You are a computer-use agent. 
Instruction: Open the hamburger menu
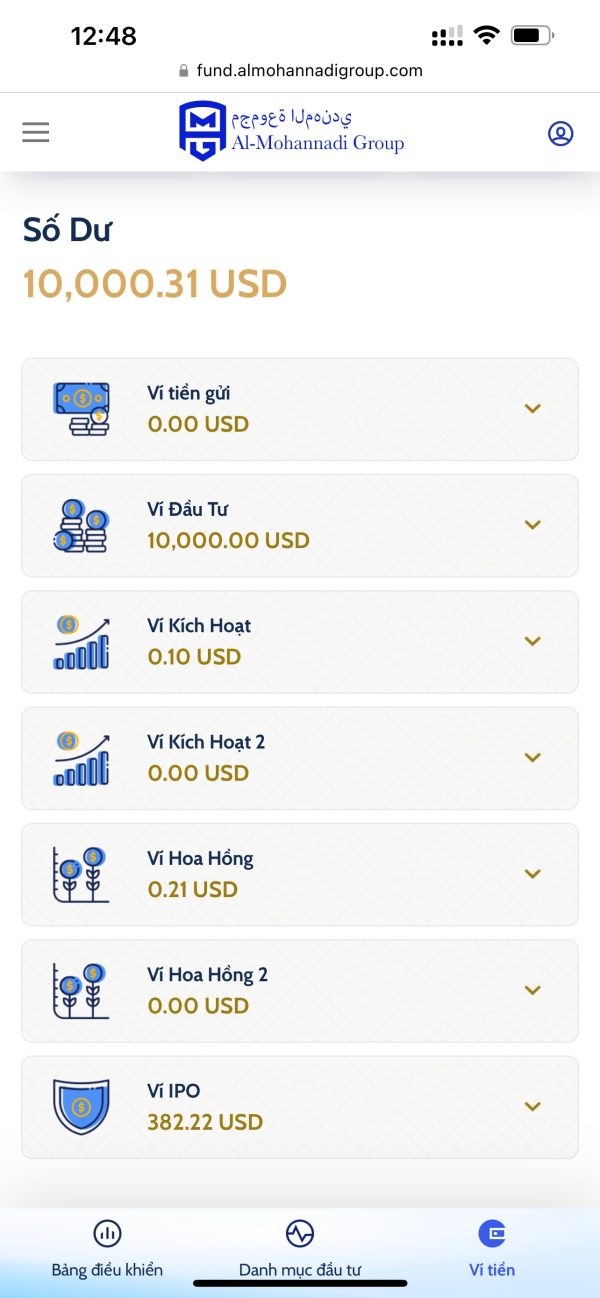pos(36,132)
